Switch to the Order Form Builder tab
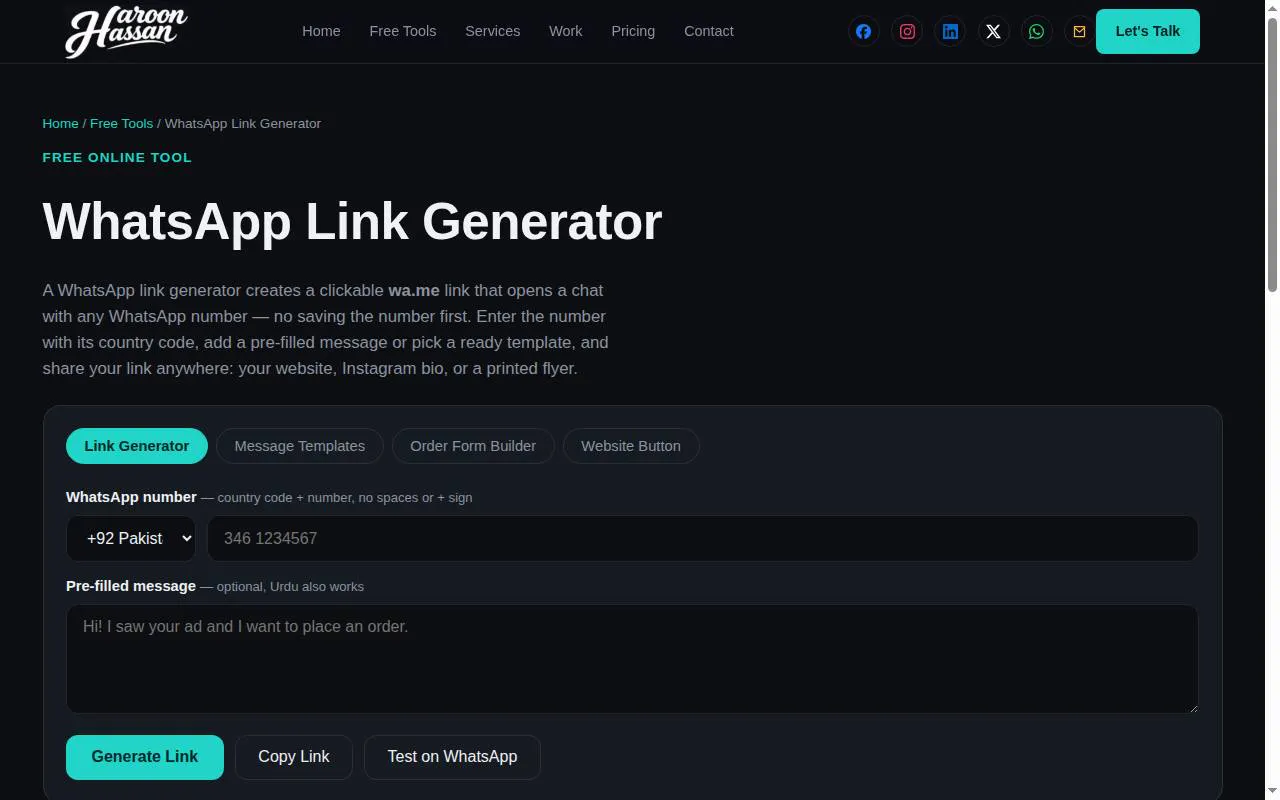The image size is (1280, 800). [473, 446]
